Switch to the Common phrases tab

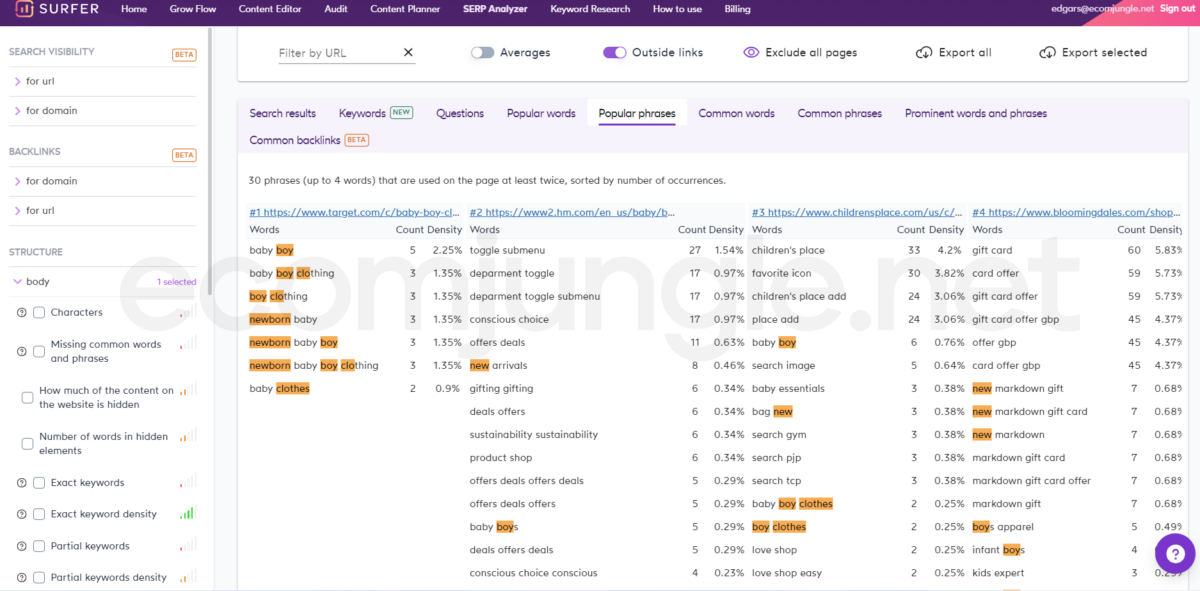click(839, 114)
